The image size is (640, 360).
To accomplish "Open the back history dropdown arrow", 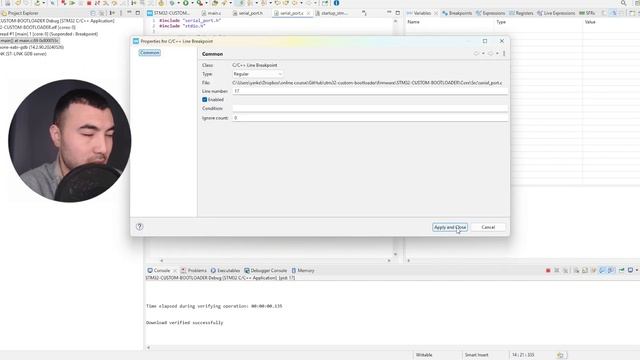I will coord(483,53).
